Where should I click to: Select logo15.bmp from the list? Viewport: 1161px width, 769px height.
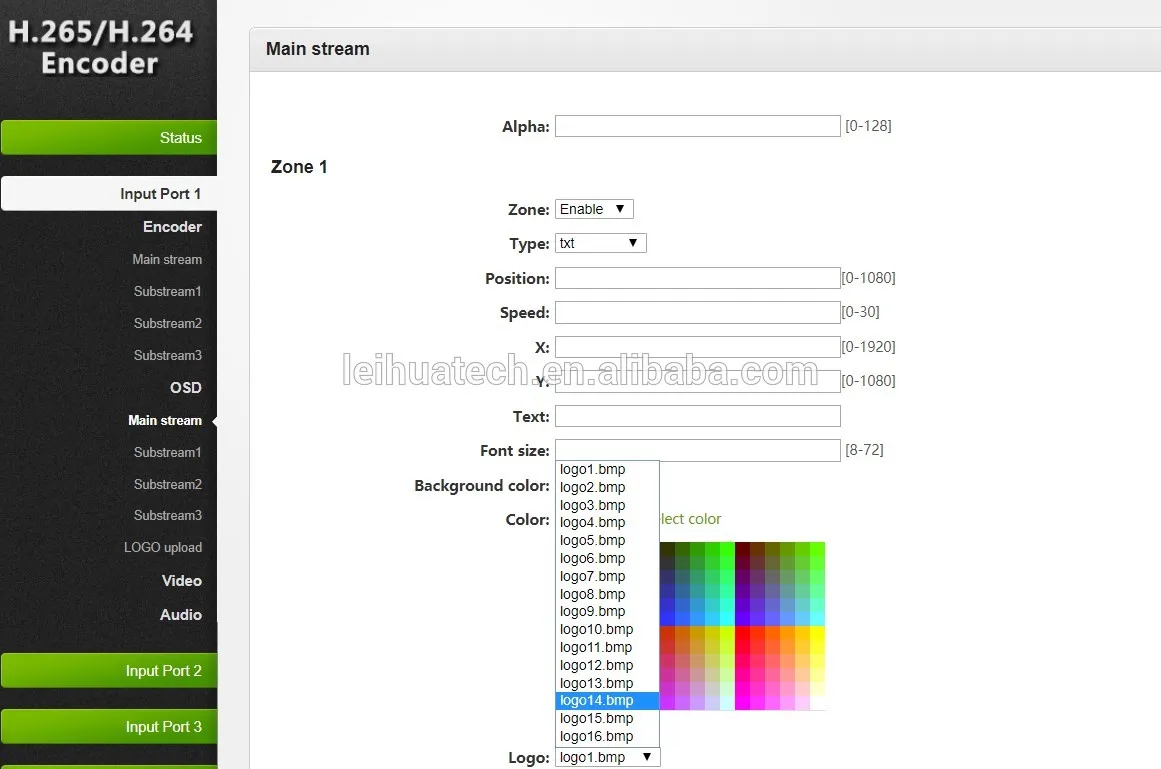click(x=607, y=718)
